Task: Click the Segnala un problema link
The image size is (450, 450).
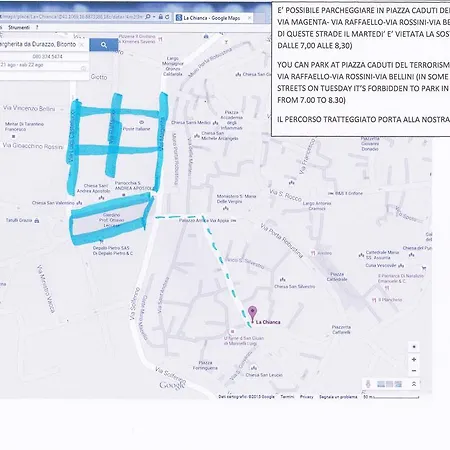Action: [338, 397]
